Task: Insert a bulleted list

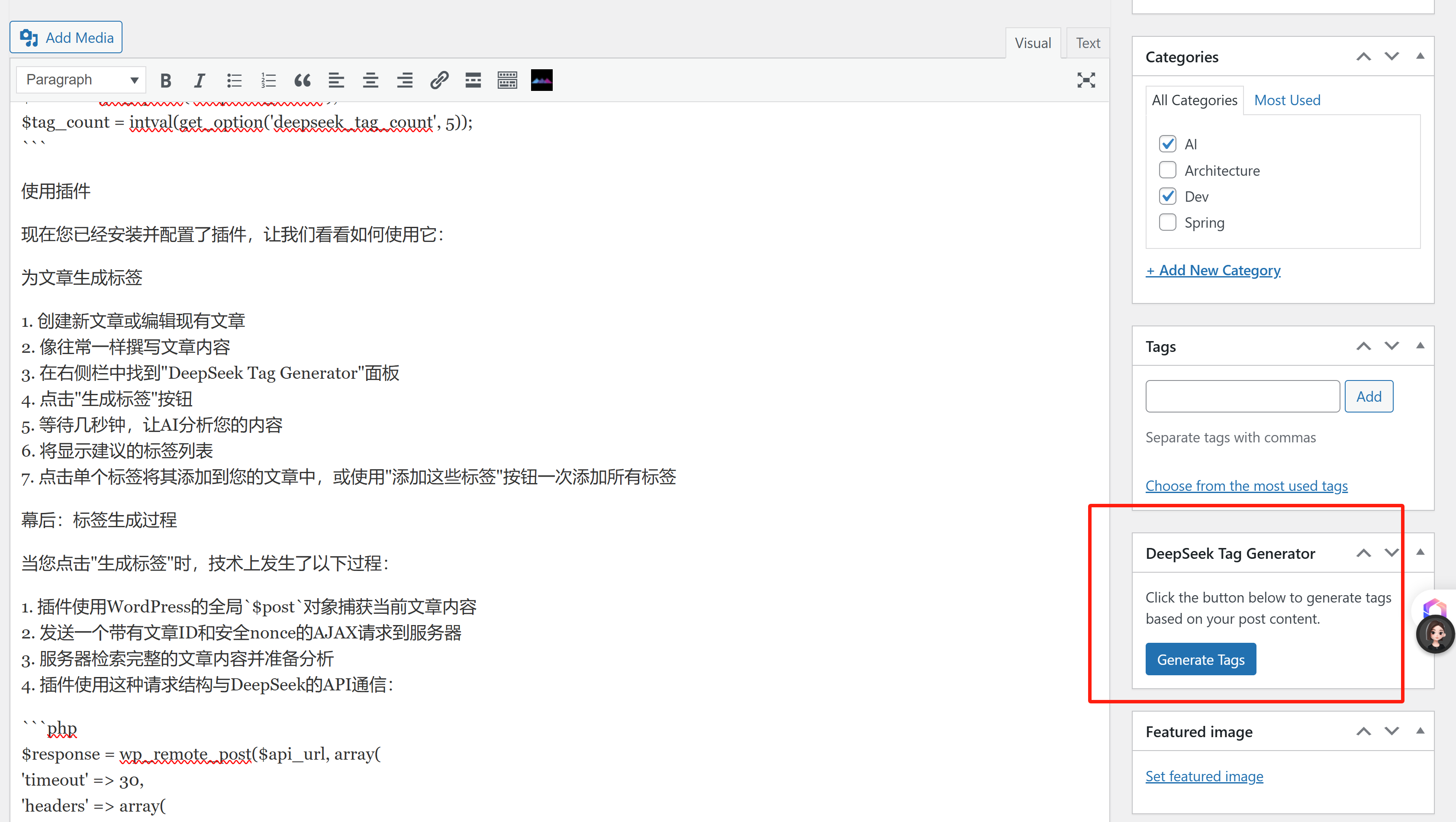Action: coord(234,80)
